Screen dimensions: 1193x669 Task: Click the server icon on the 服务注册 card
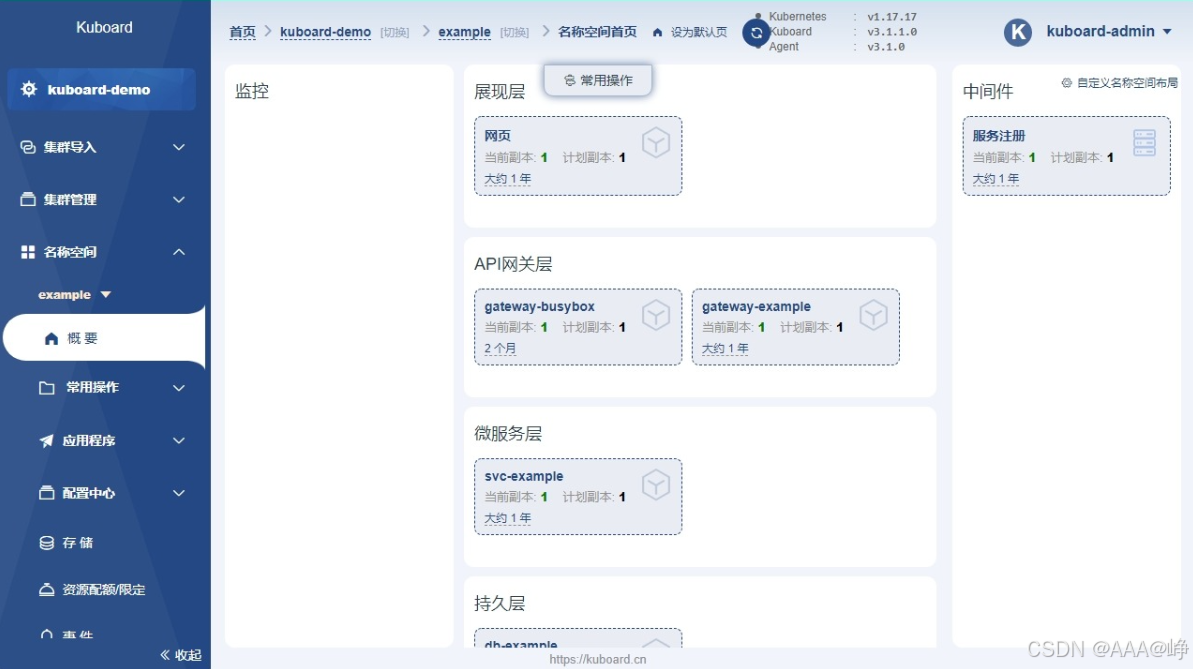[x=1144, y=142]
